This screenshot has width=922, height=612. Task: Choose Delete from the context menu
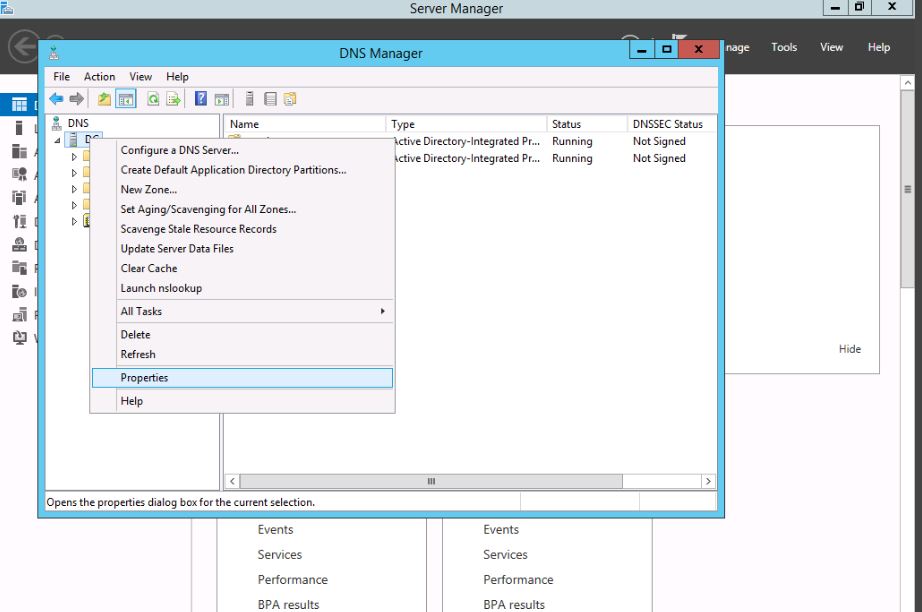pos(242,335)
